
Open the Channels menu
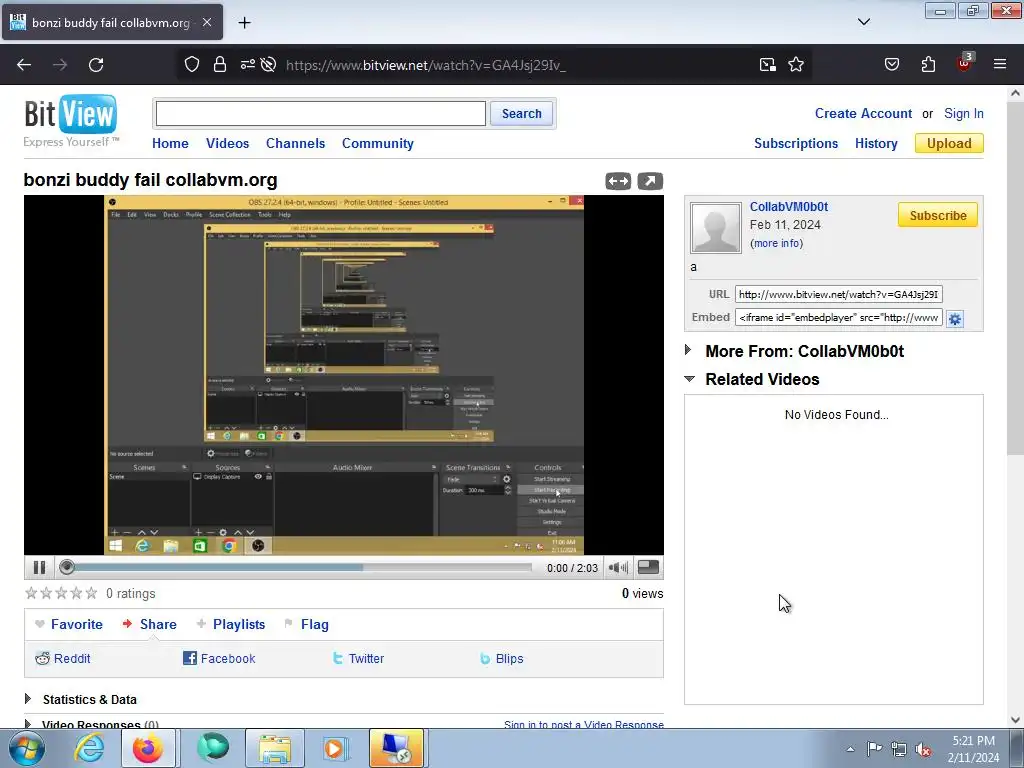click(x=295, y=143)
